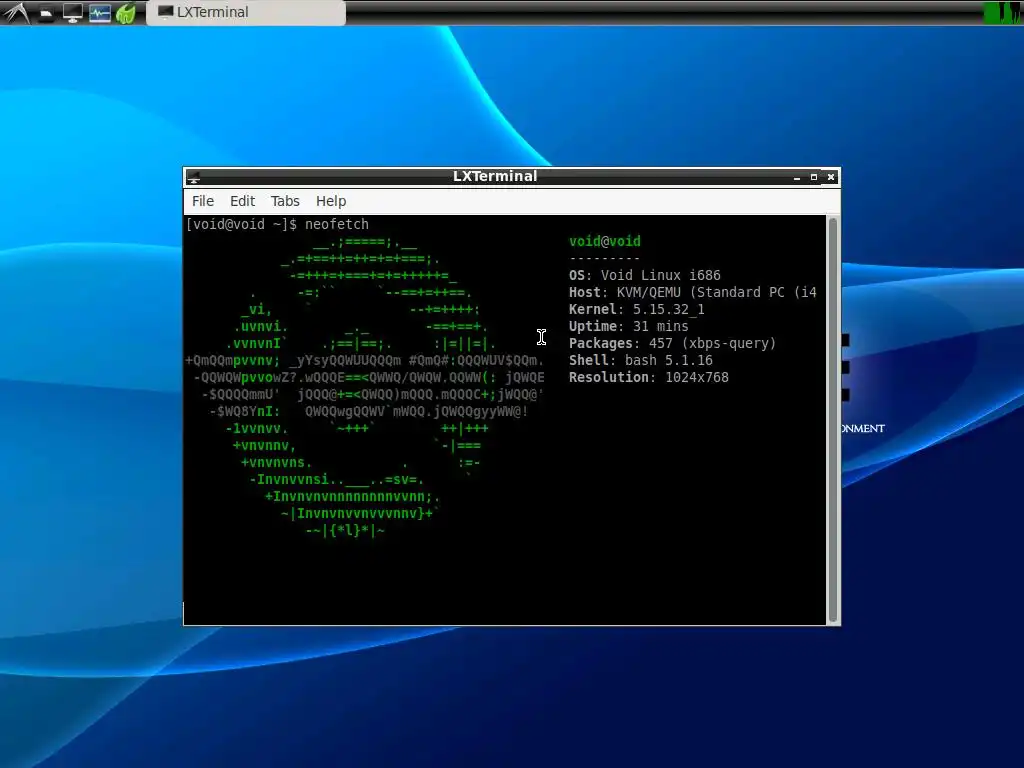
Task: Open the File menu in LXTerminal
Action: tap(202, 201)
